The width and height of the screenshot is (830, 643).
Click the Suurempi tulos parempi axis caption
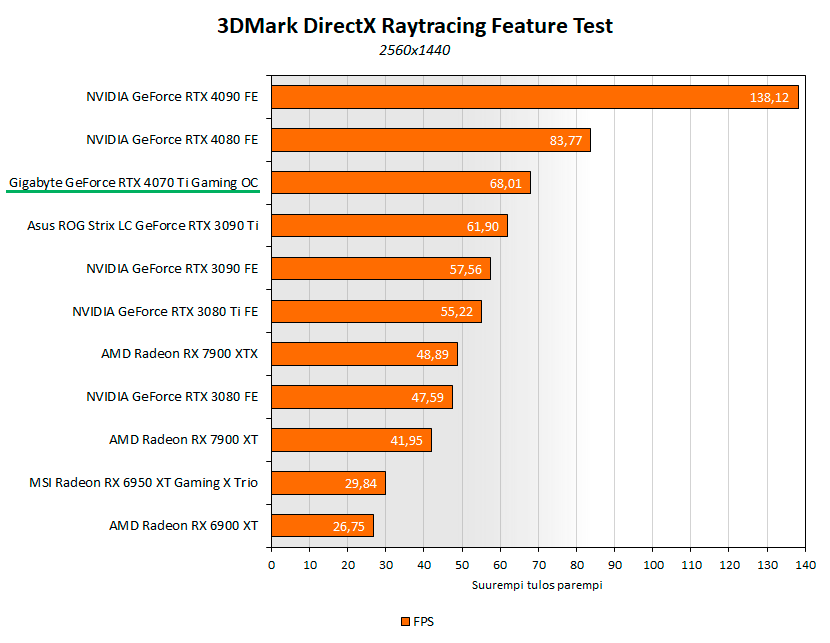pos(537,585)
